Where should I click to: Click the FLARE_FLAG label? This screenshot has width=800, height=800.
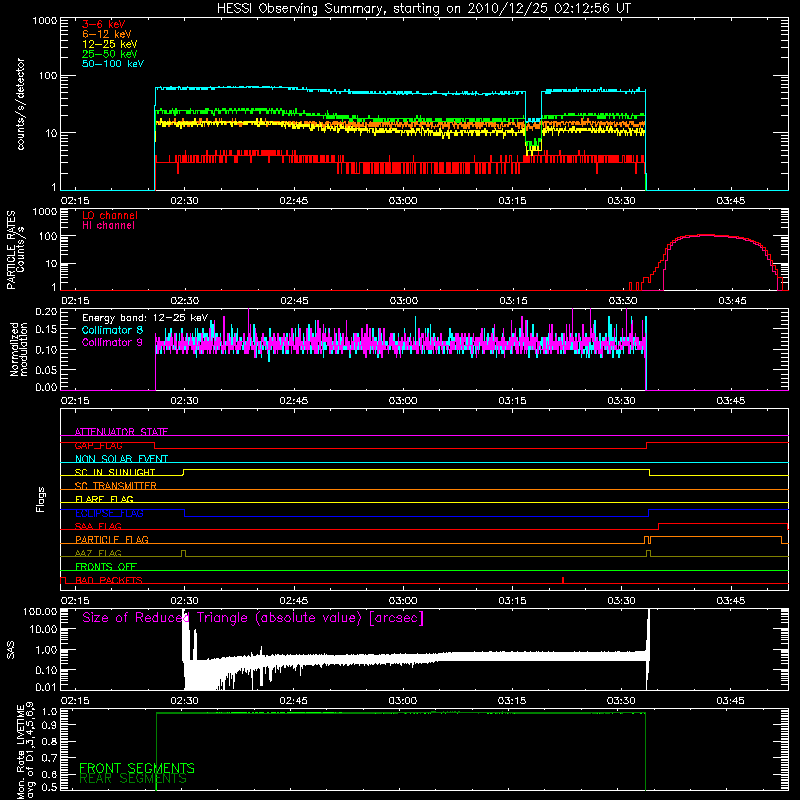pyautogui.click(x=104, y=499)
